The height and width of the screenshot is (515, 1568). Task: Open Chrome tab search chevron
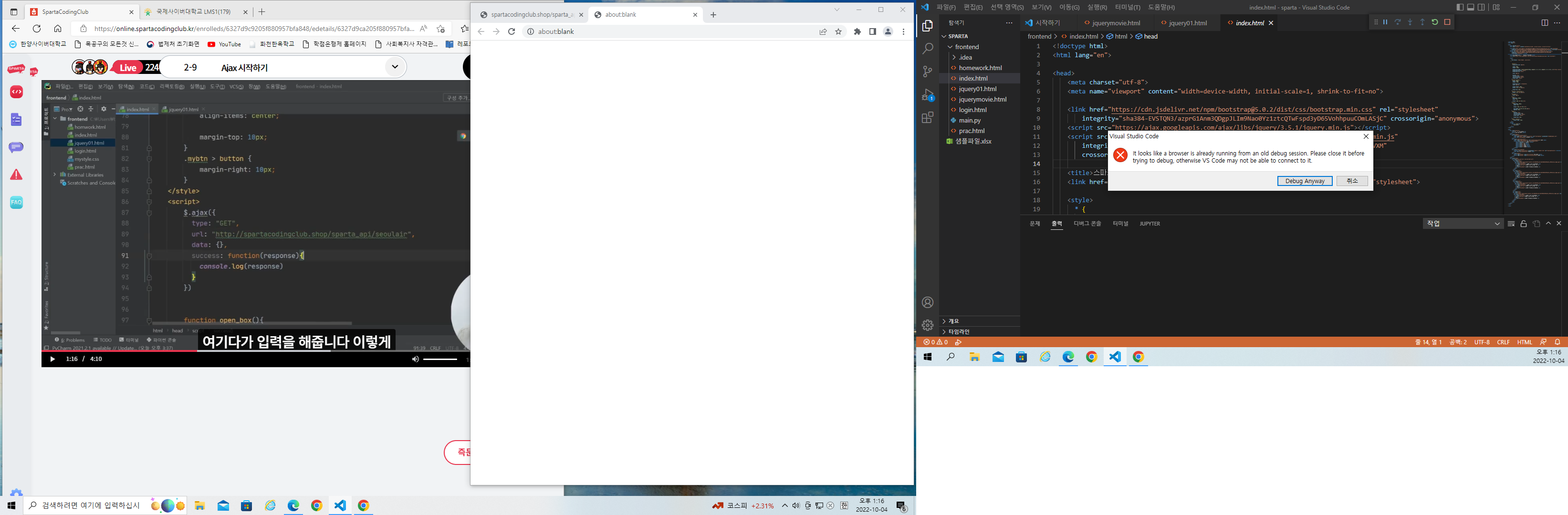(x=837, y=10)
